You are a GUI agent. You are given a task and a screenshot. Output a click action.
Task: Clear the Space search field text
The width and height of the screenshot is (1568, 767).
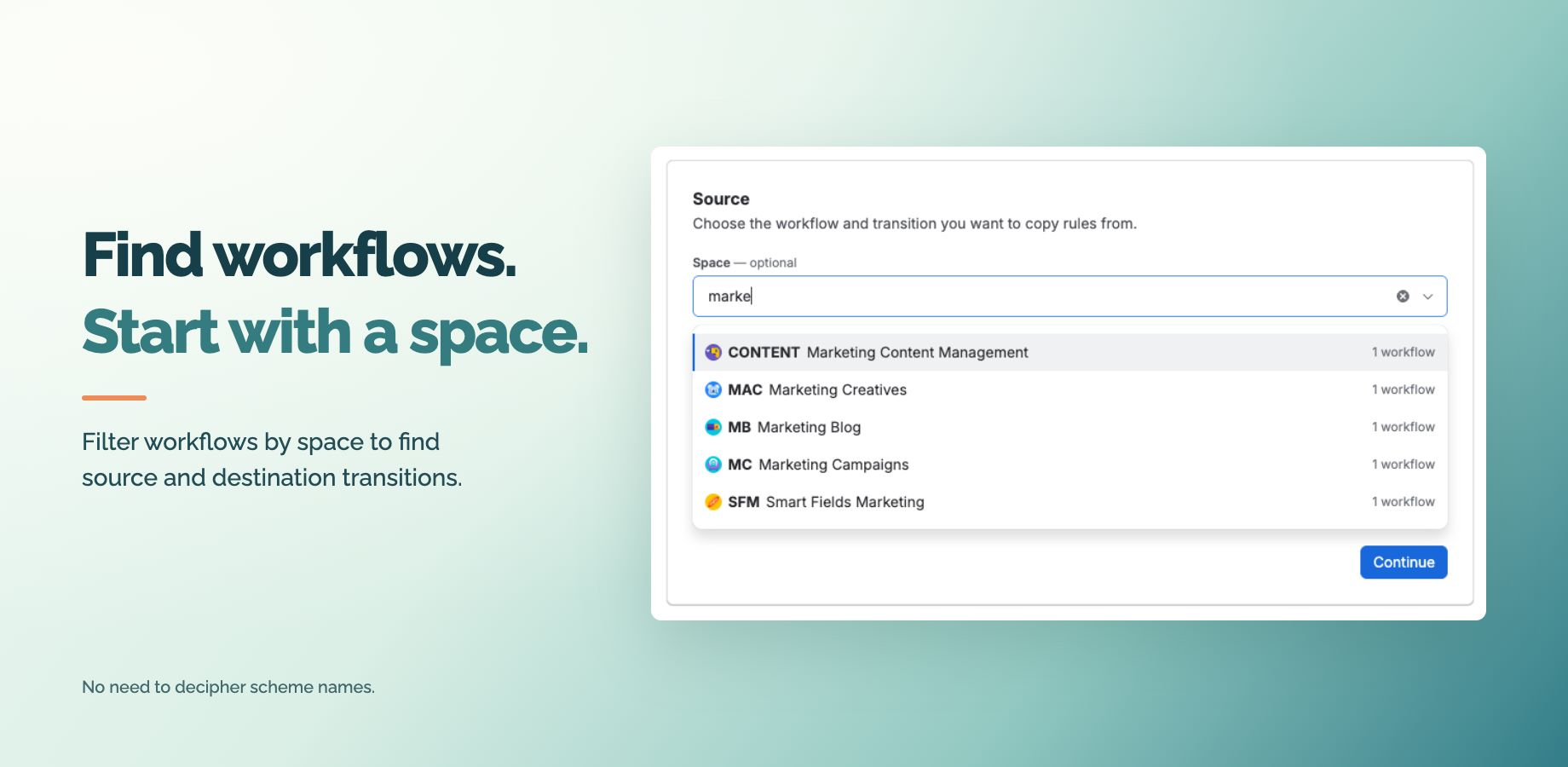[x=1402, y=297]
